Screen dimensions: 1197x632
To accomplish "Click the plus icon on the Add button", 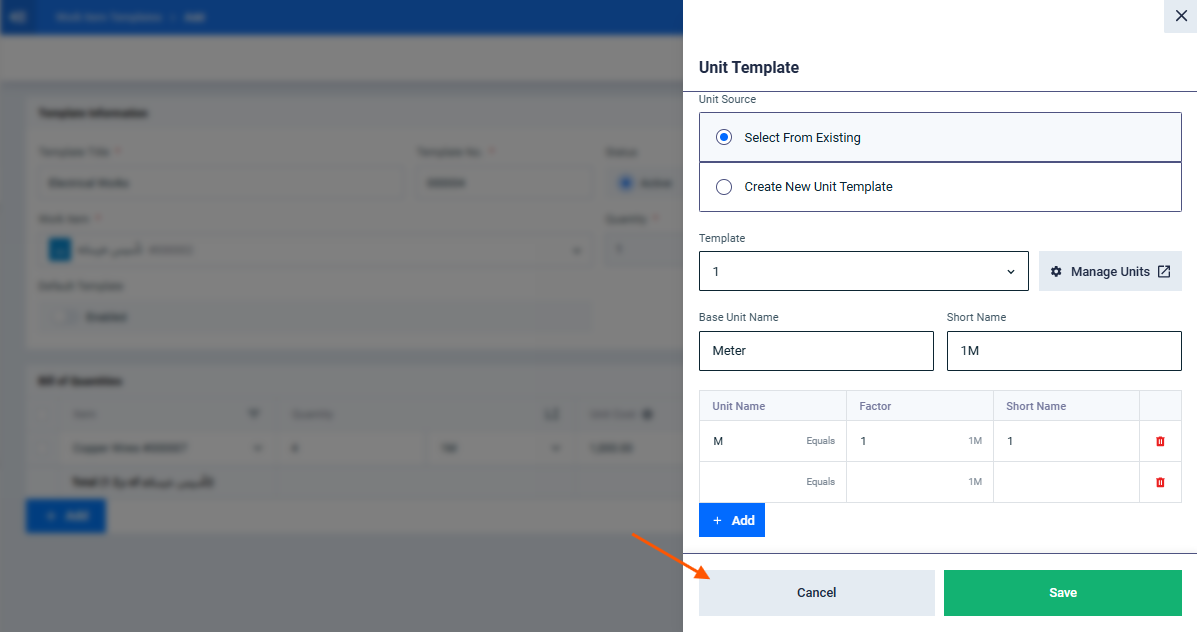I will [x=717, y=521].
